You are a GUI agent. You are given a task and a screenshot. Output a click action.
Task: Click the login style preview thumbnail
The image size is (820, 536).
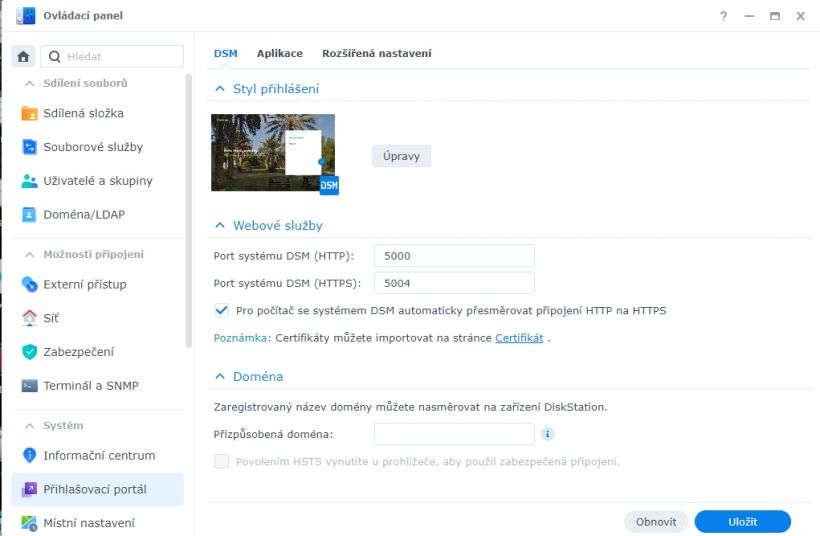tap(272, 151)
